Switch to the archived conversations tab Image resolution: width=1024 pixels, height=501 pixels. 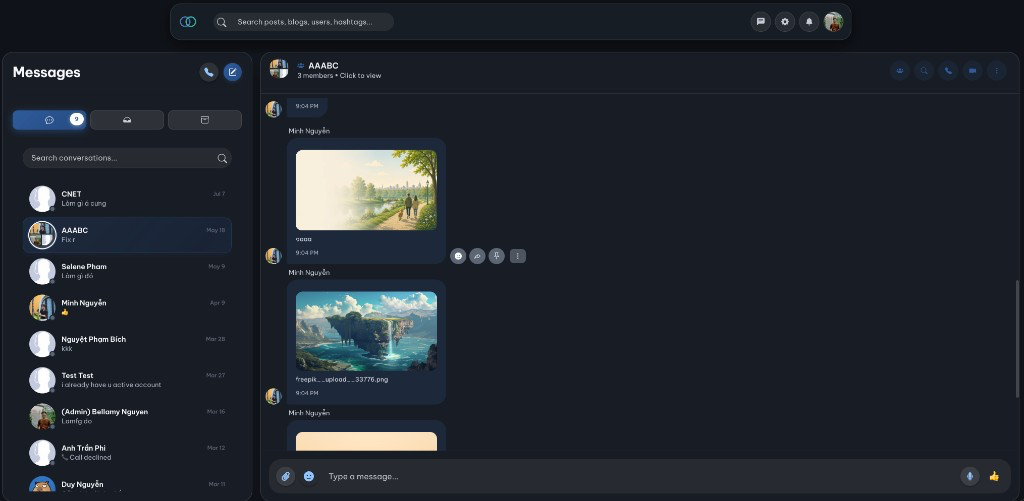(205, 120)
